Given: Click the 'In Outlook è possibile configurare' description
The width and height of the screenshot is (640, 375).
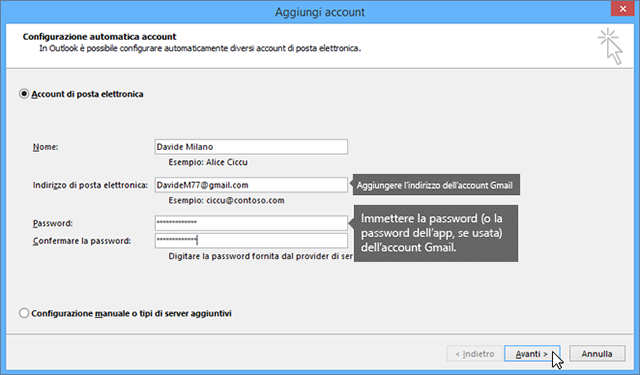Looking at the screenshot, I should 200,49.
